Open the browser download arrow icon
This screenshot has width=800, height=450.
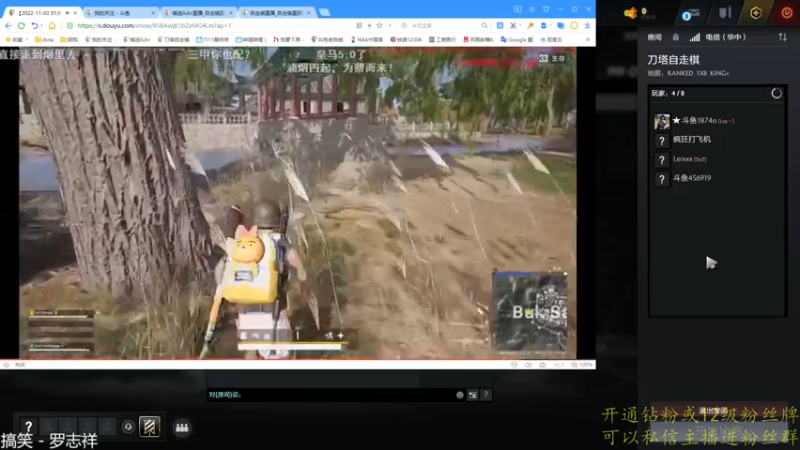pyautogui.click(x=587, y=26)
